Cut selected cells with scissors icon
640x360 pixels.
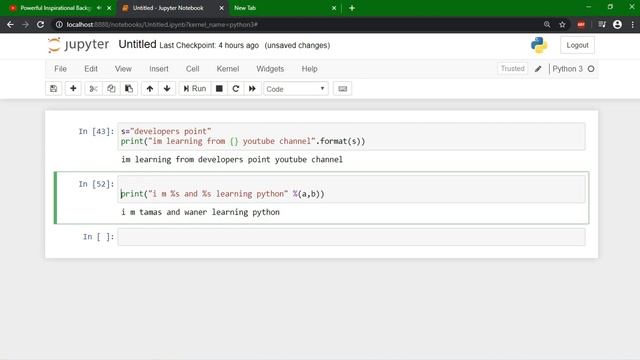pyautogui.click(x=93, y=89)
